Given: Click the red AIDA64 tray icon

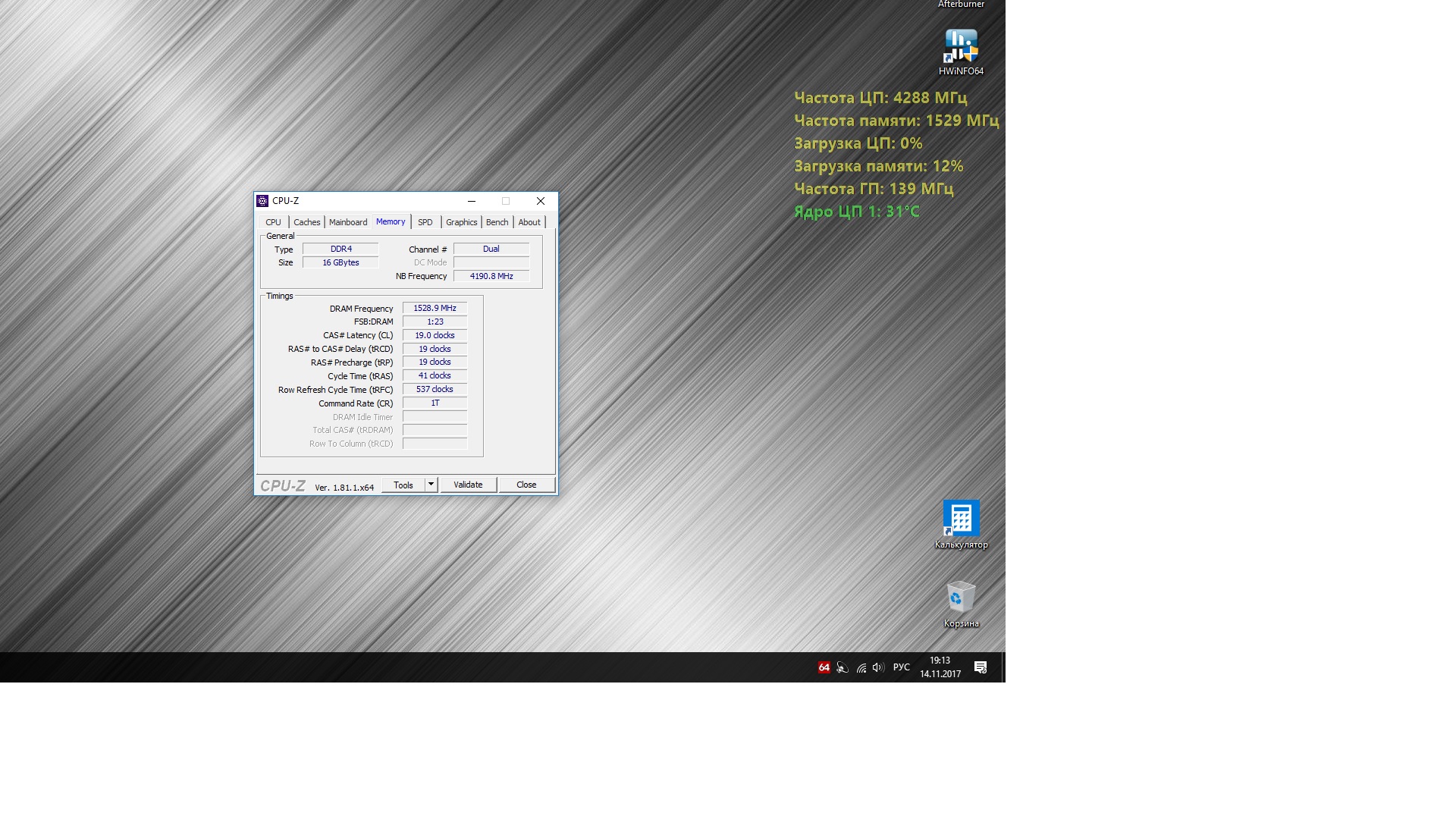Looking at the screenshot, I should (824, 667).
